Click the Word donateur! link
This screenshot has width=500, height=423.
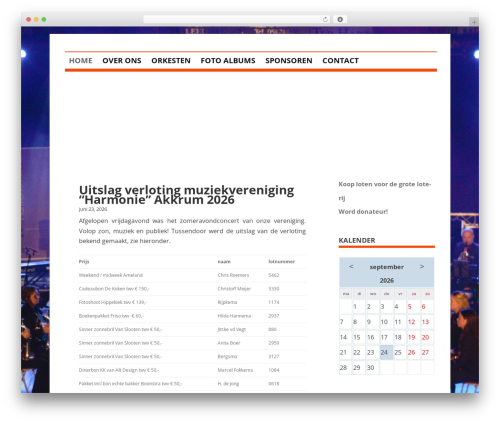pyautogui.click(x=363, y=212)
